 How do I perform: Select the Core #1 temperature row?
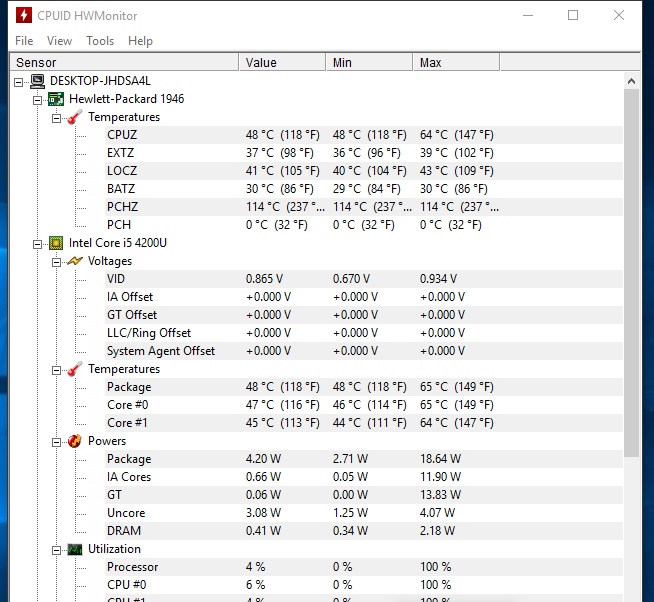pos(364,423)
